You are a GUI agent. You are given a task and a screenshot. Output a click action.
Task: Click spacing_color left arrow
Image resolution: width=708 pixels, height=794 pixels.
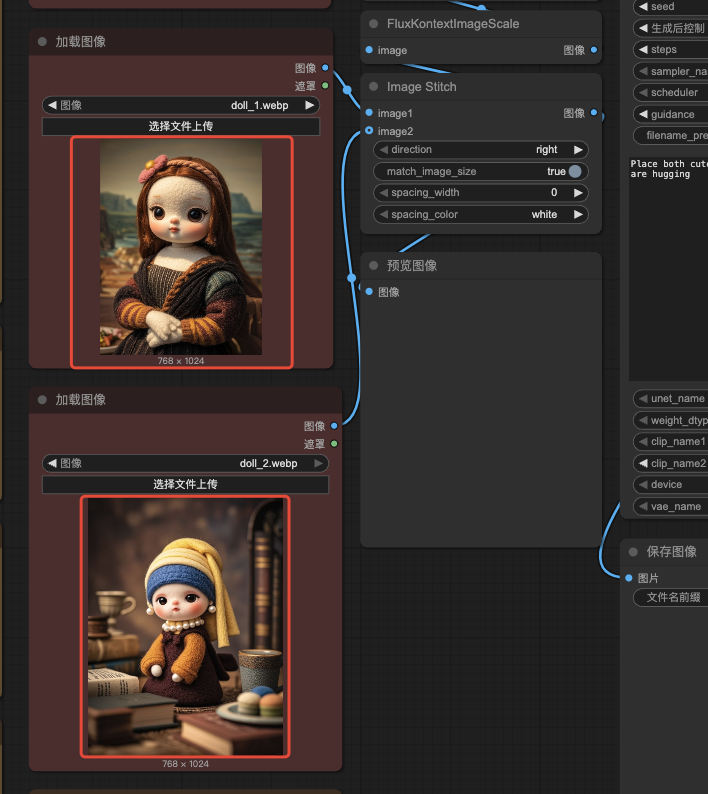(x=383, y=215)
